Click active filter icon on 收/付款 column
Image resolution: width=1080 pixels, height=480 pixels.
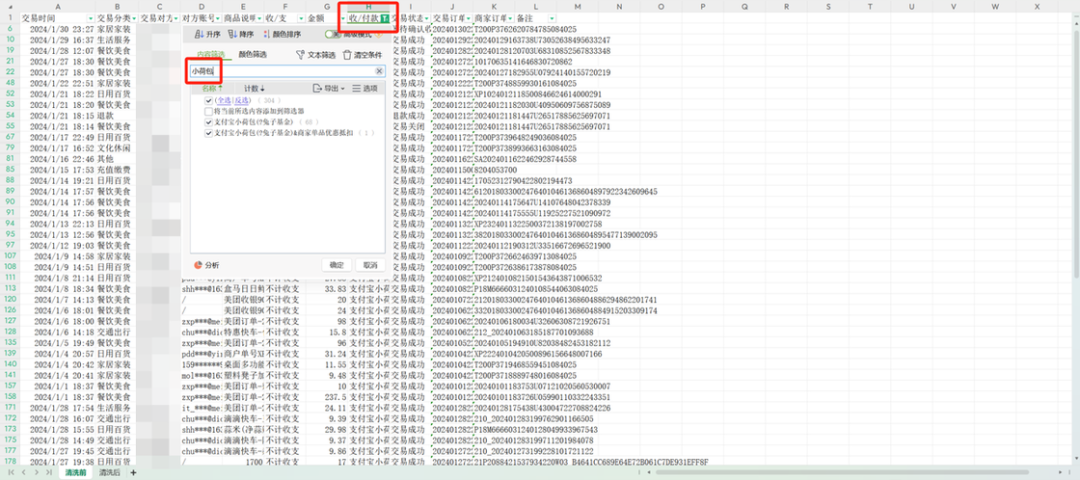tap(384, 18)
